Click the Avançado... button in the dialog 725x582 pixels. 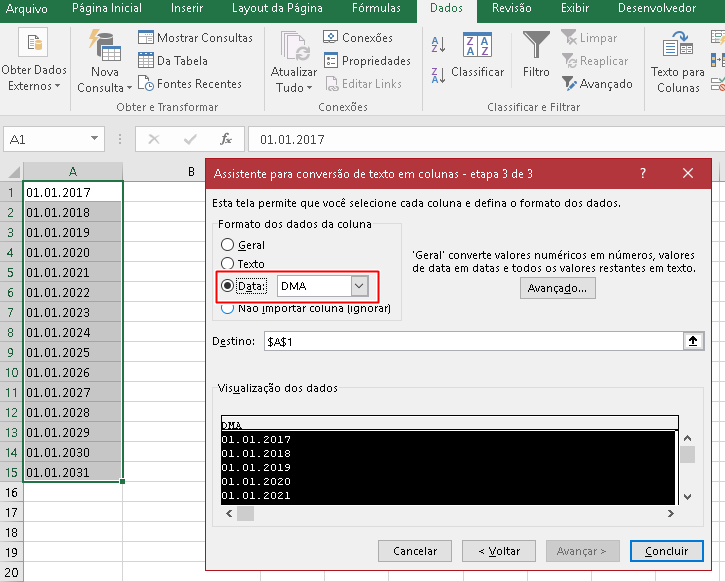click(557, 288)
